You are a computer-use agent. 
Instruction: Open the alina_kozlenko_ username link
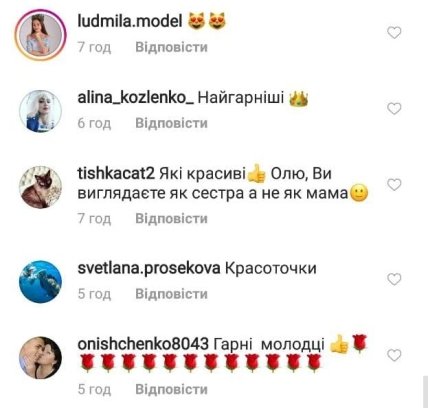[x=135, y=98]
